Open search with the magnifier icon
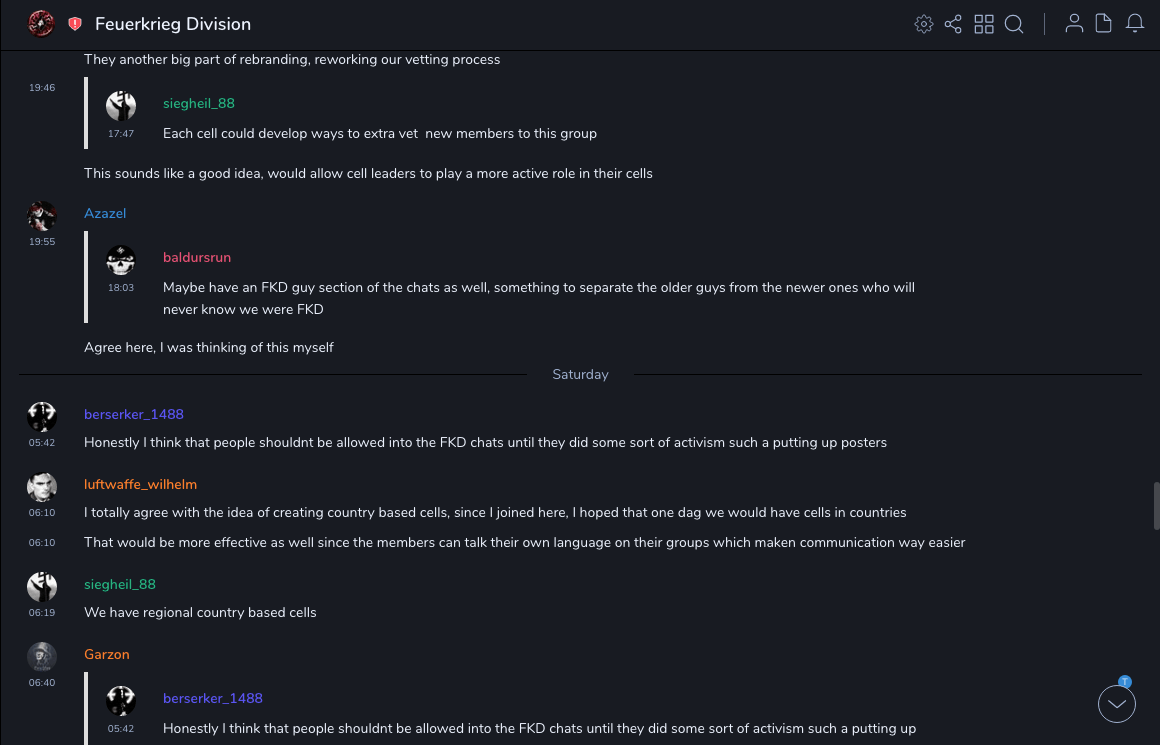 coord(1014,24)
